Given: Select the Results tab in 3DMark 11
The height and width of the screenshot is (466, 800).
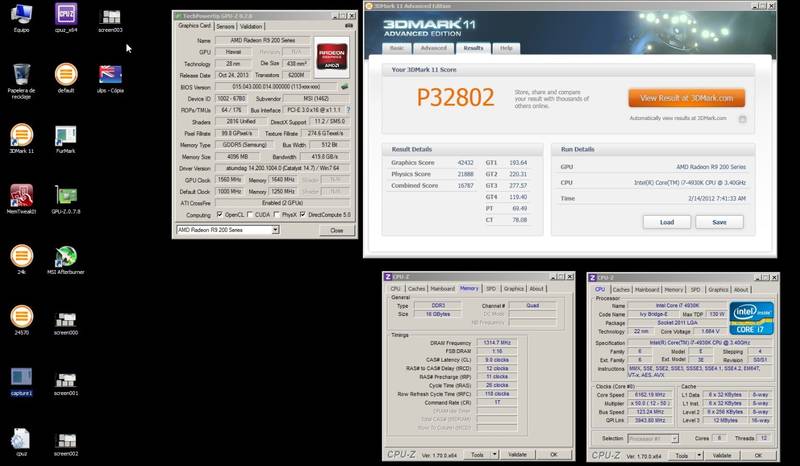Looking at the screenshot, I should (x=473, y=48).
